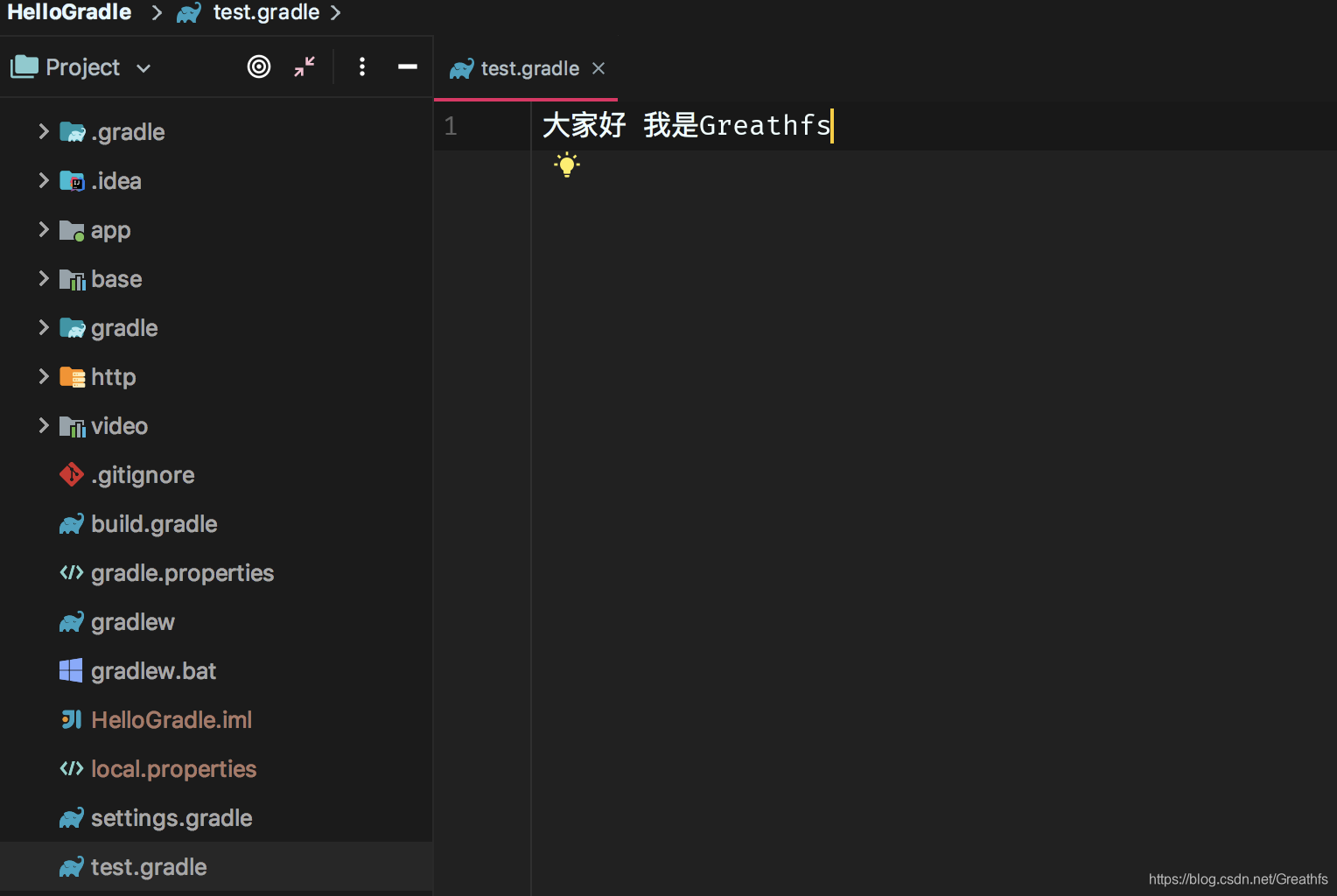Click test.gradle in the breadcrumb

266,12
